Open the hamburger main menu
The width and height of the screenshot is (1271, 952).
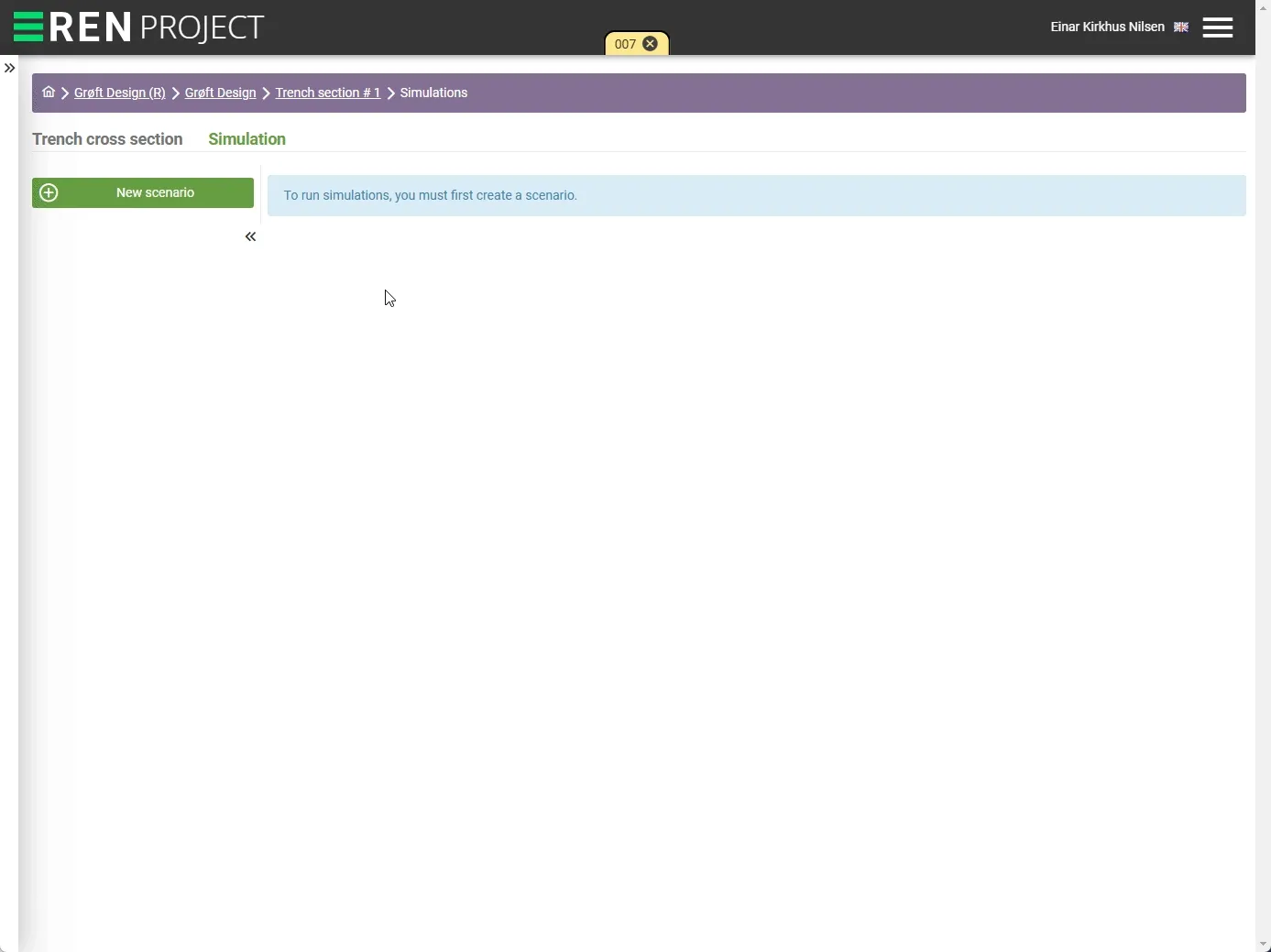click(x=1218, y=27)
